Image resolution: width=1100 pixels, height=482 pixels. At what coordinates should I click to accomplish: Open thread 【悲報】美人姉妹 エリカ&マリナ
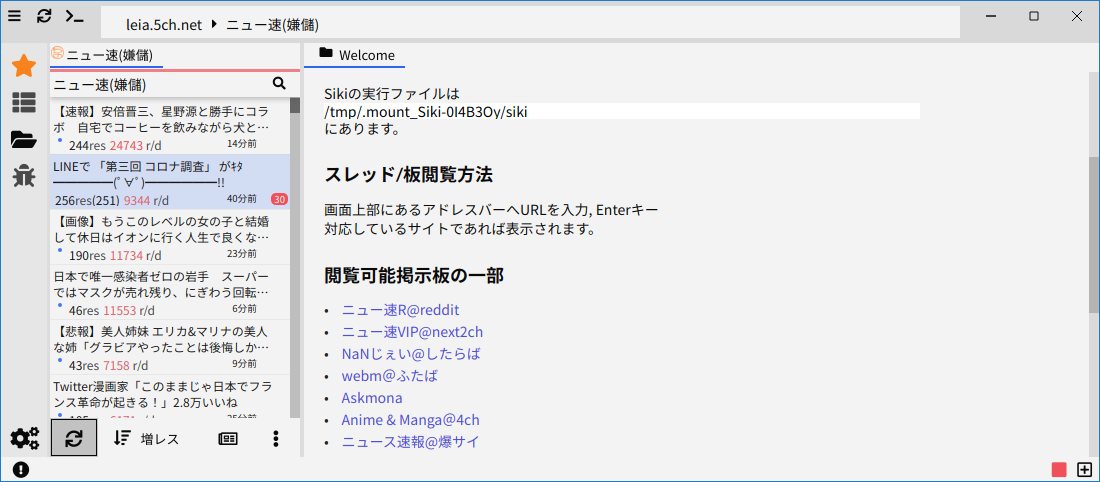pyautogui.click(x=170, y=347)
